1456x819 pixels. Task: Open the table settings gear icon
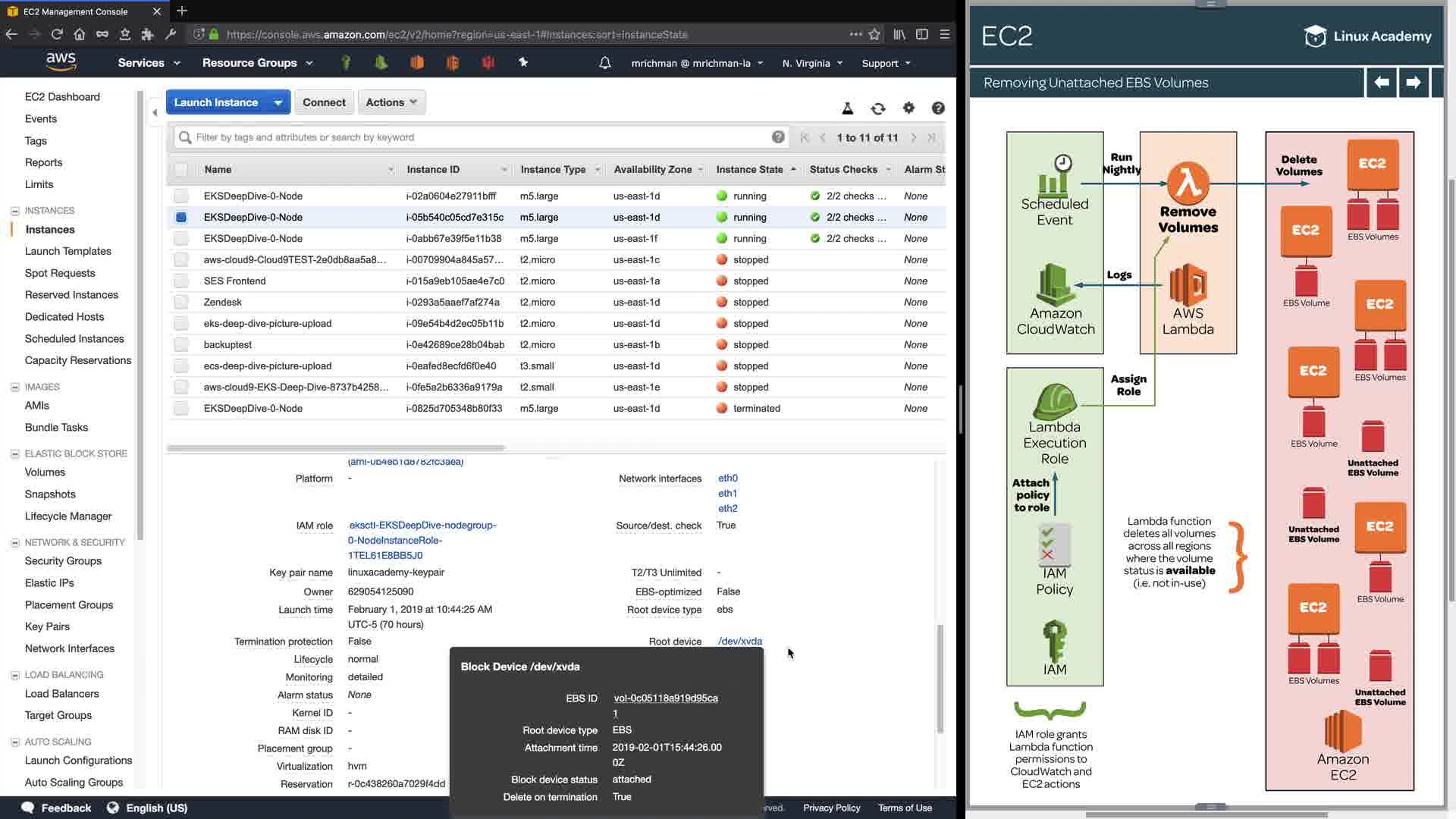[908, 108]
